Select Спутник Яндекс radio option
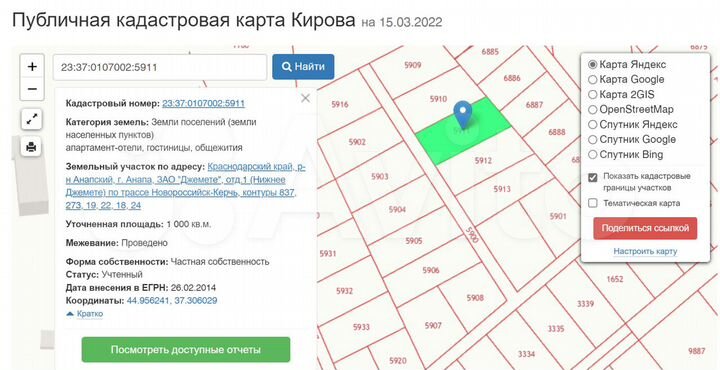Image resolution: width=720 pixels, height=370 pixels. coord(592,124)
